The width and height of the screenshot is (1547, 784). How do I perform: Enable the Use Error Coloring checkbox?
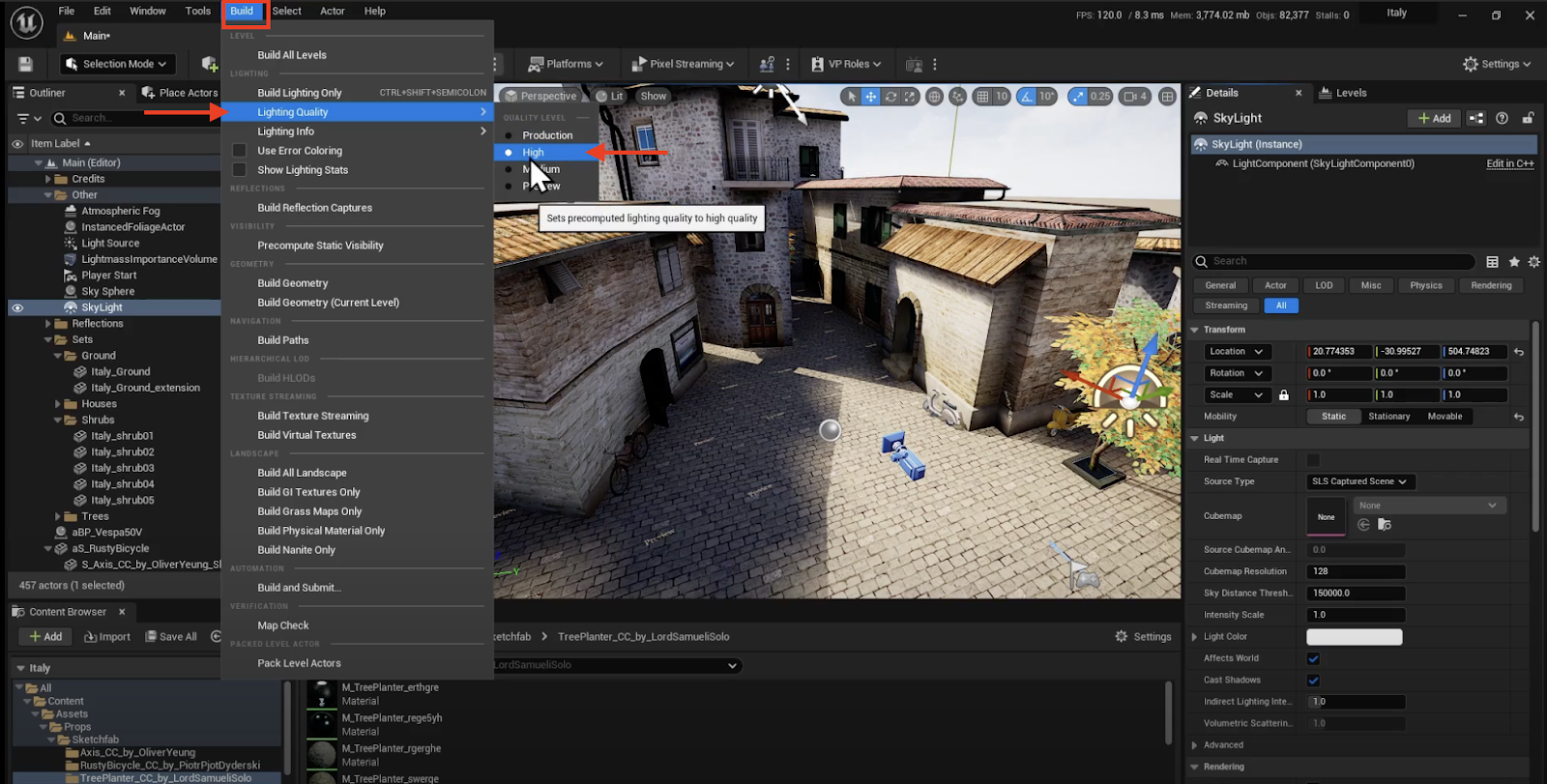(x=239, y=151)
